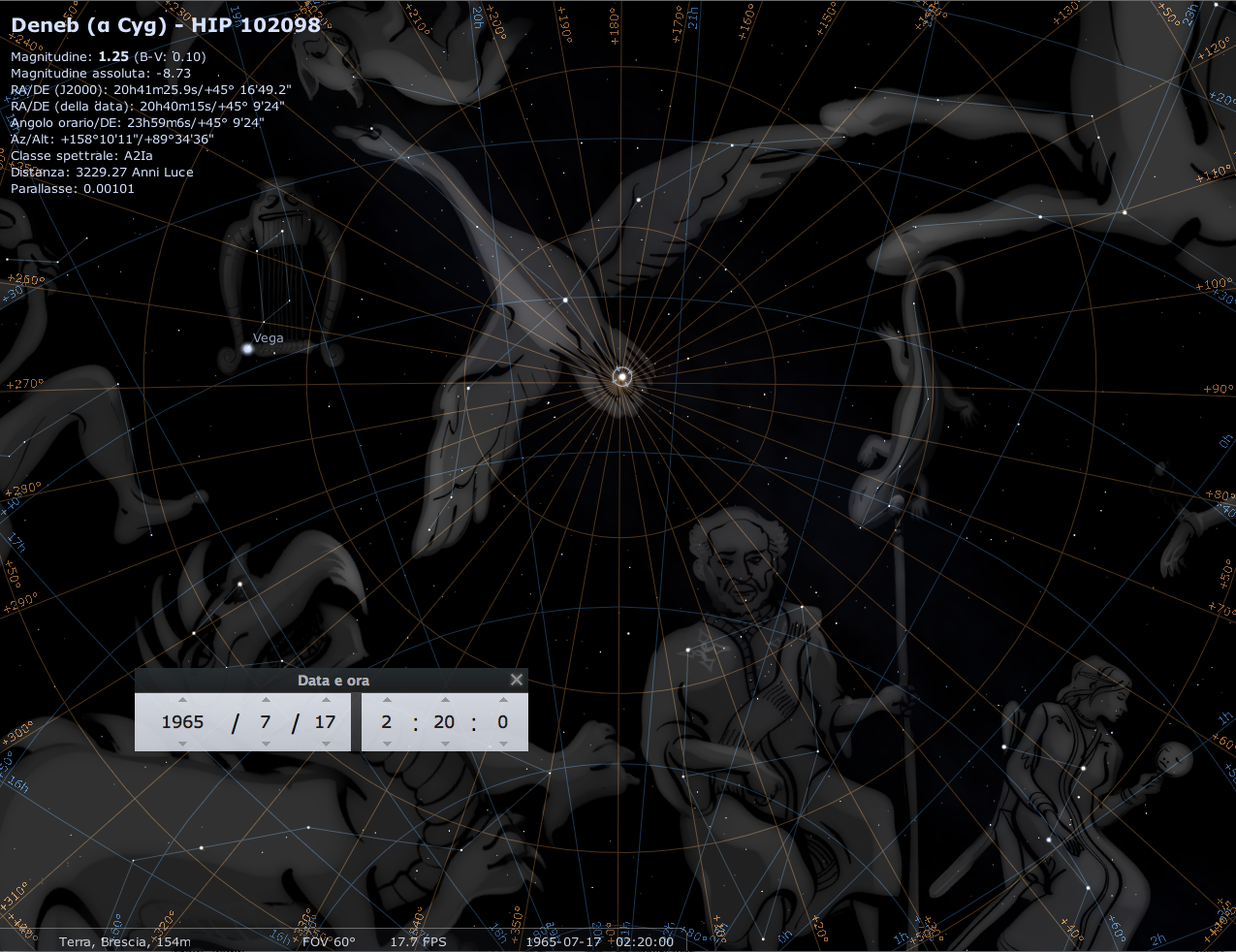Raise the seconds value with the up arrow
Screen dimensions: 1236x952
click(502, 700)
